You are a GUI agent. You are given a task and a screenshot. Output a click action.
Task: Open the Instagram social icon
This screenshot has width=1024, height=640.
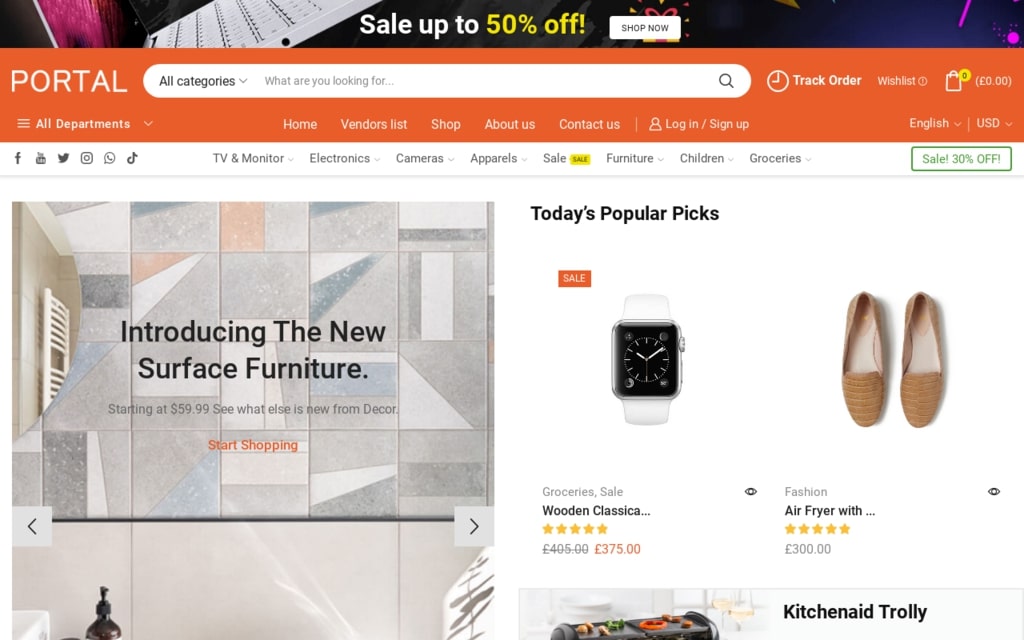coord(86,158)
